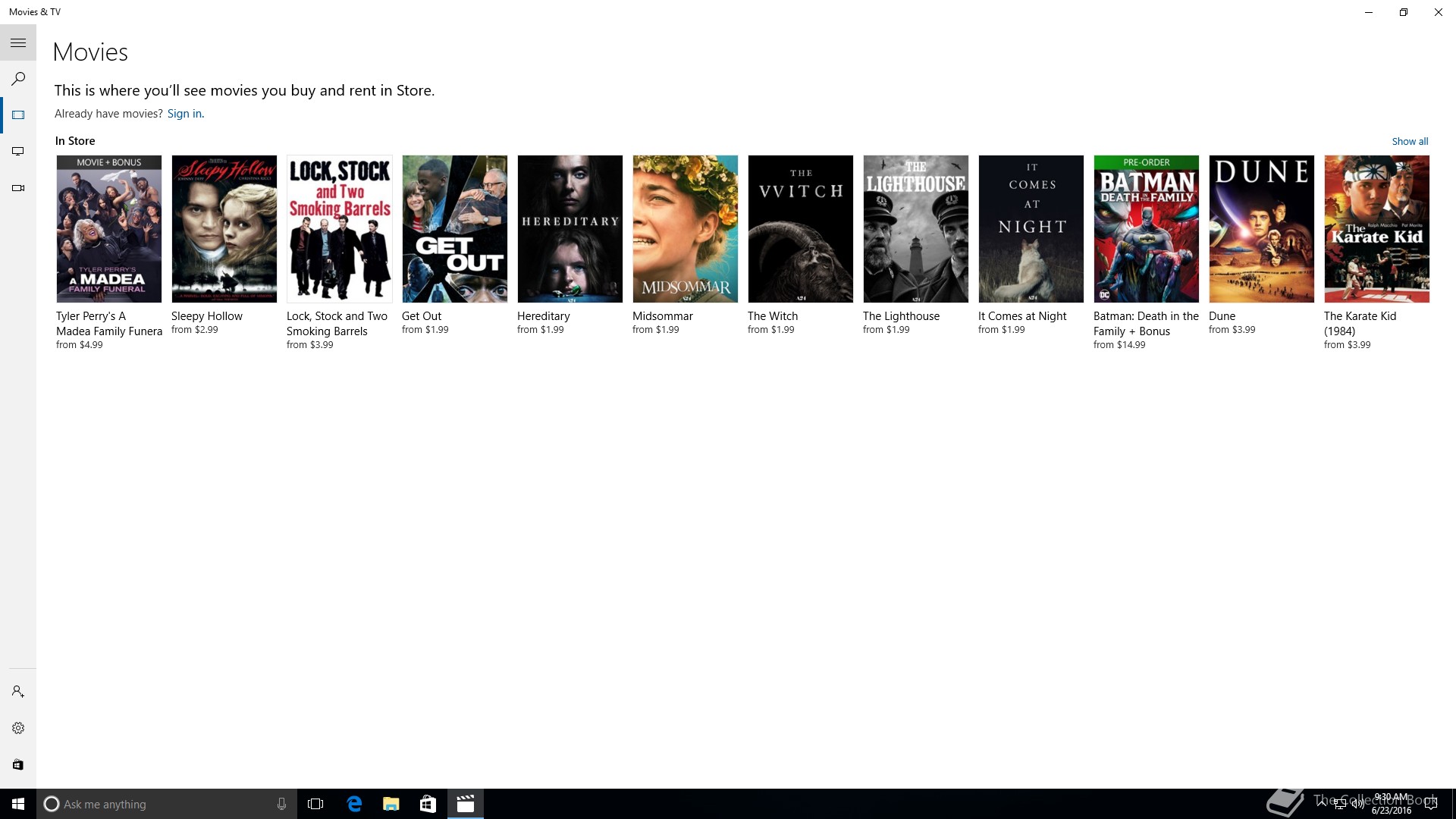
Task: Click the from $4.99 price under Madea
Action: [80, 345]
